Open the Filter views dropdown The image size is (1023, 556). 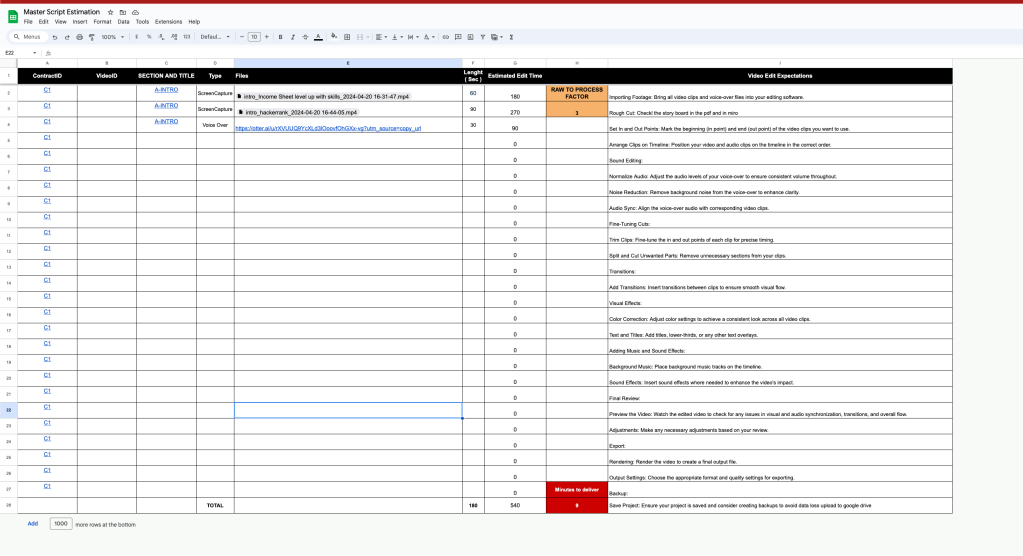pyautogui.click(x=496, y=37)
